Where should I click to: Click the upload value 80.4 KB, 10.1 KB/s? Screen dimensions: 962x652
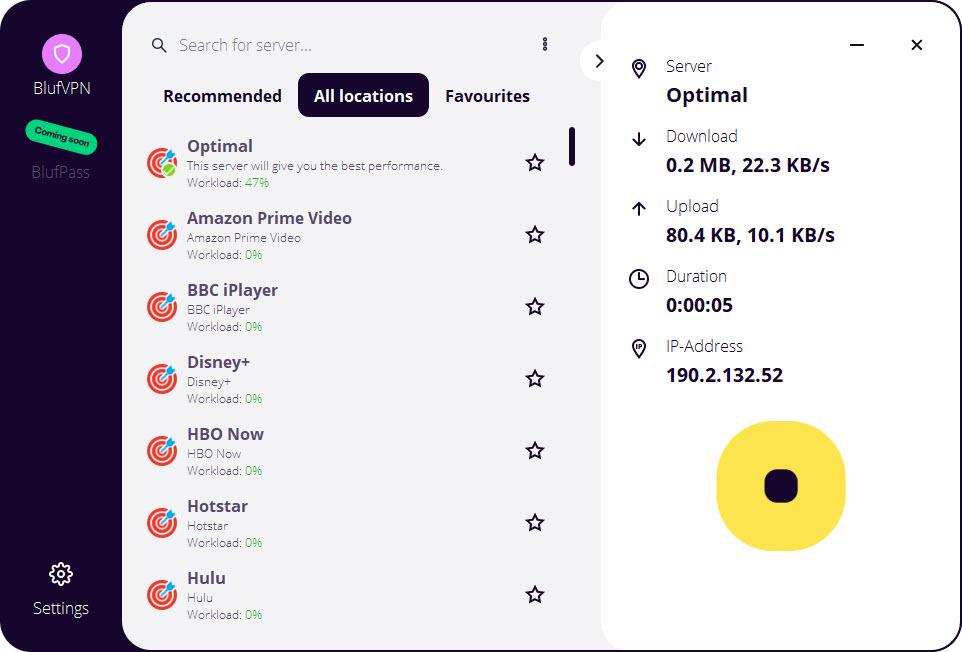click(x=750, y=235)
